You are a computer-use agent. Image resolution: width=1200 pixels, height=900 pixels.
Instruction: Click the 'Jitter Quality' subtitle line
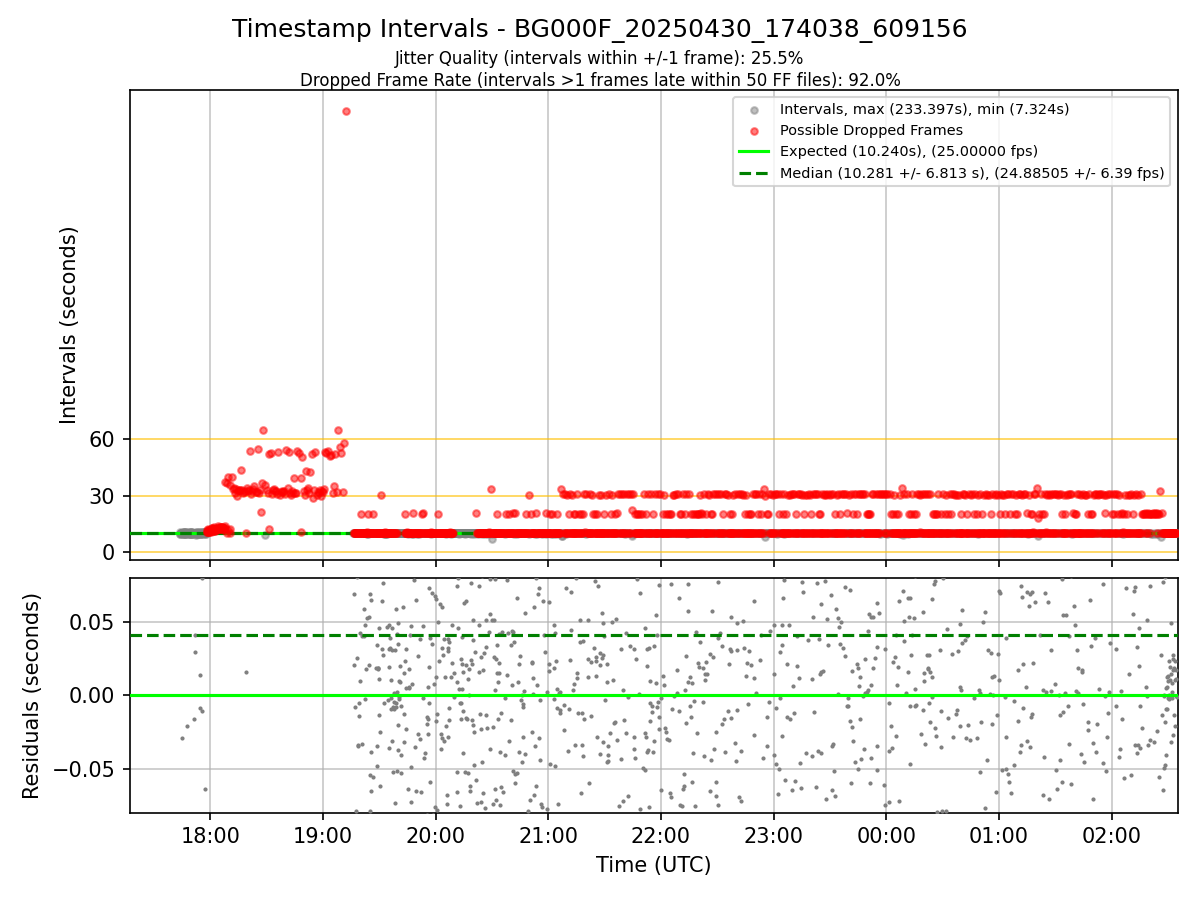pos(599,59)
